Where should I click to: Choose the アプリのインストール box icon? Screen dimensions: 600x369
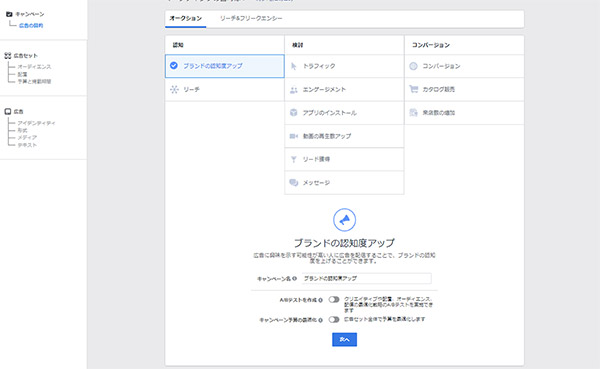coord(293,113)
